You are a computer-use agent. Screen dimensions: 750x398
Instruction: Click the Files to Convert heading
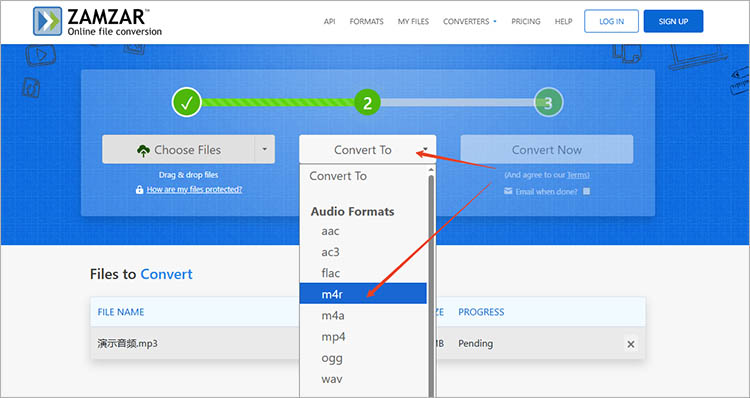click(x=141, y=274)
